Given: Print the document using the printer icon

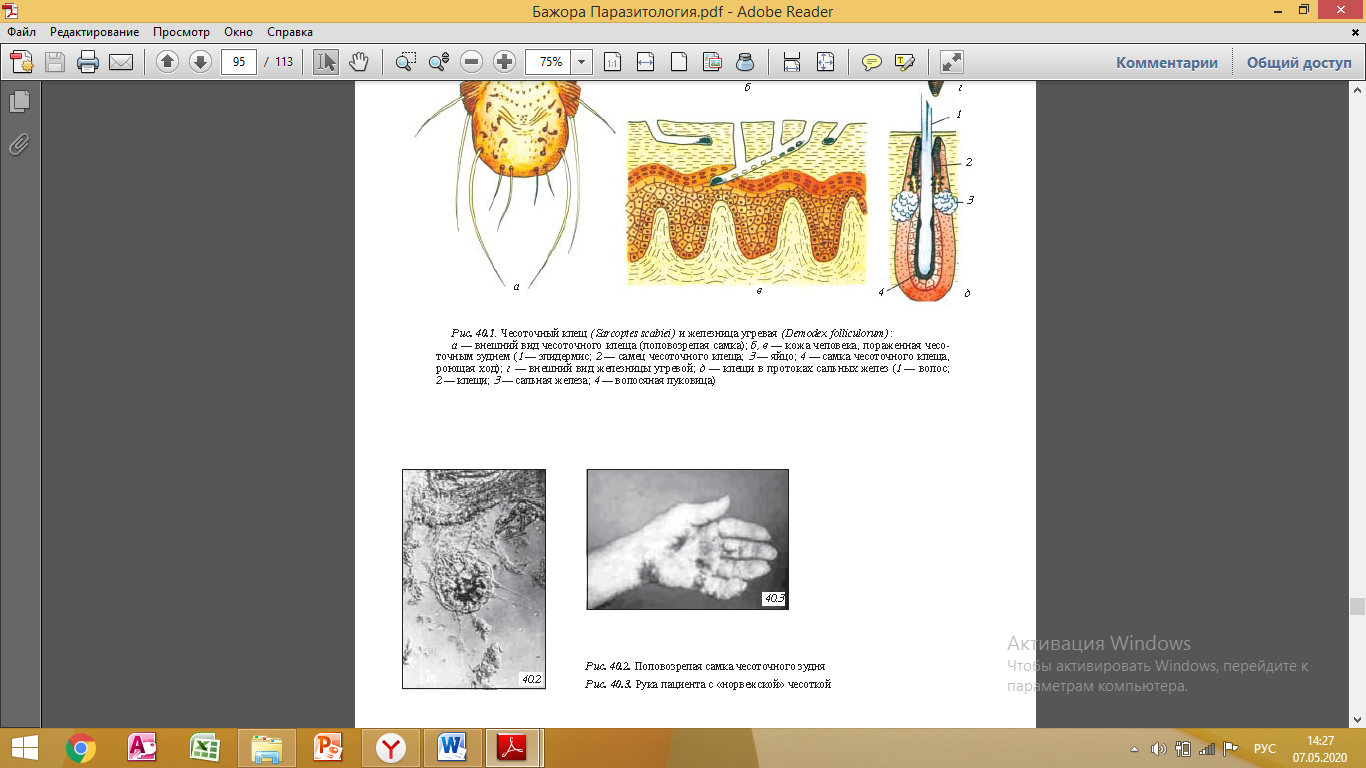Looking at the screenshot, I should click(88, 62).
